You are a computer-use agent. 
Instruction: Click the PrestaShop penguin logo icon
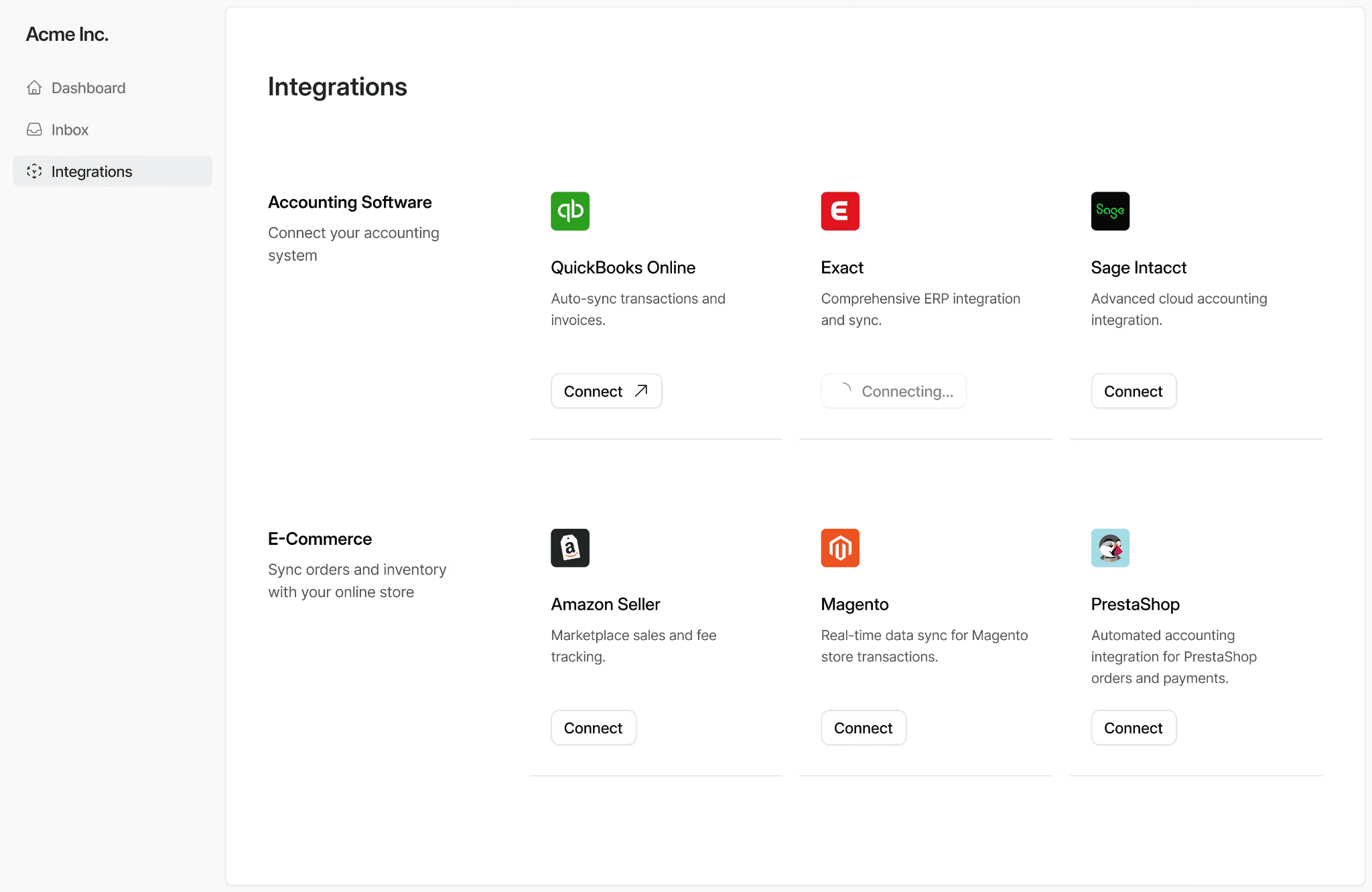pos(1110,548)
